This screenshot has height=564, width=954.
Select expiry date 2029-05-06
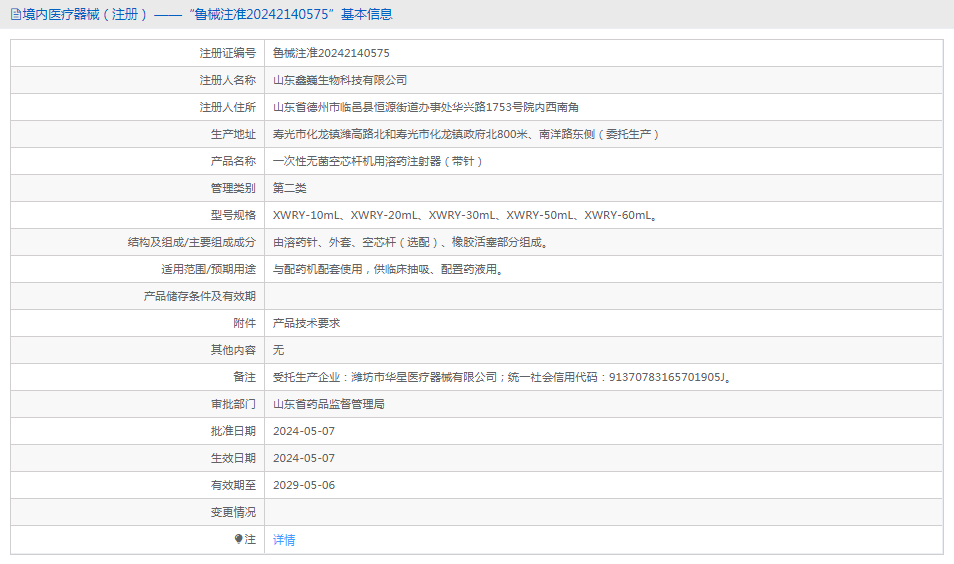[304, 485]
